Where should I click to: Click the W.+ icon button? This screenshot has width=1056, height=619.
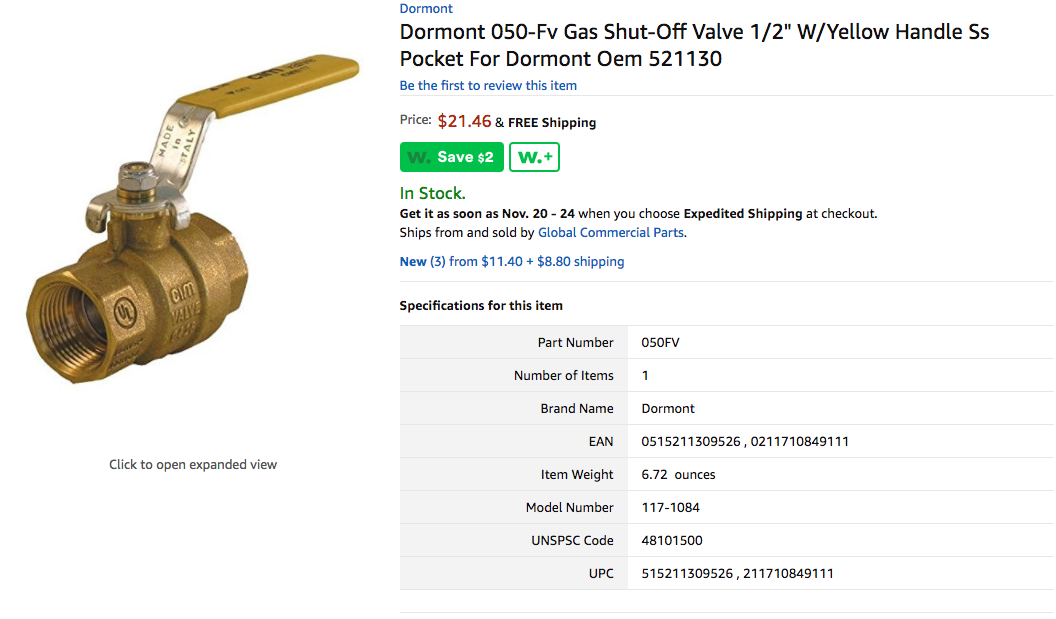(x=534, y=157)
